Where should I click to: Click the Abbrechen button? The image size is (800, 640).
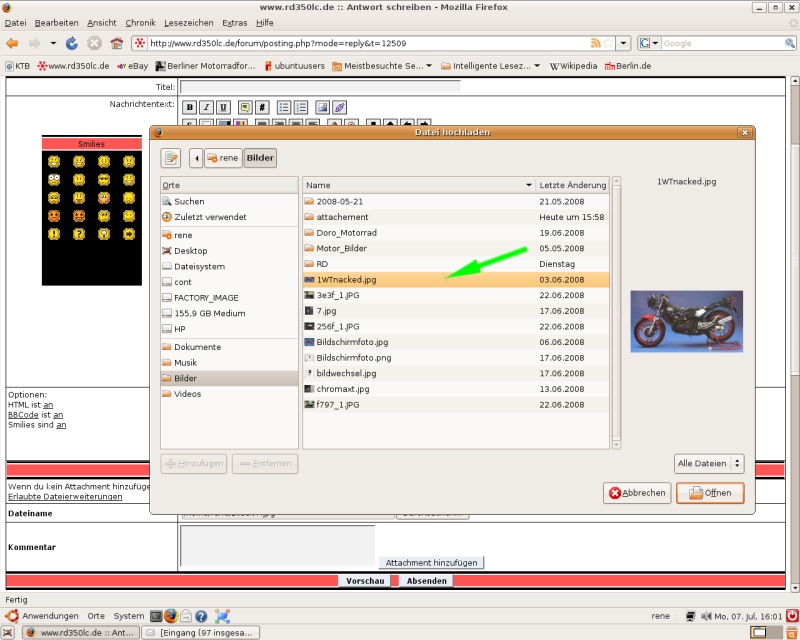pyautogui.click(x=636, y=492)
